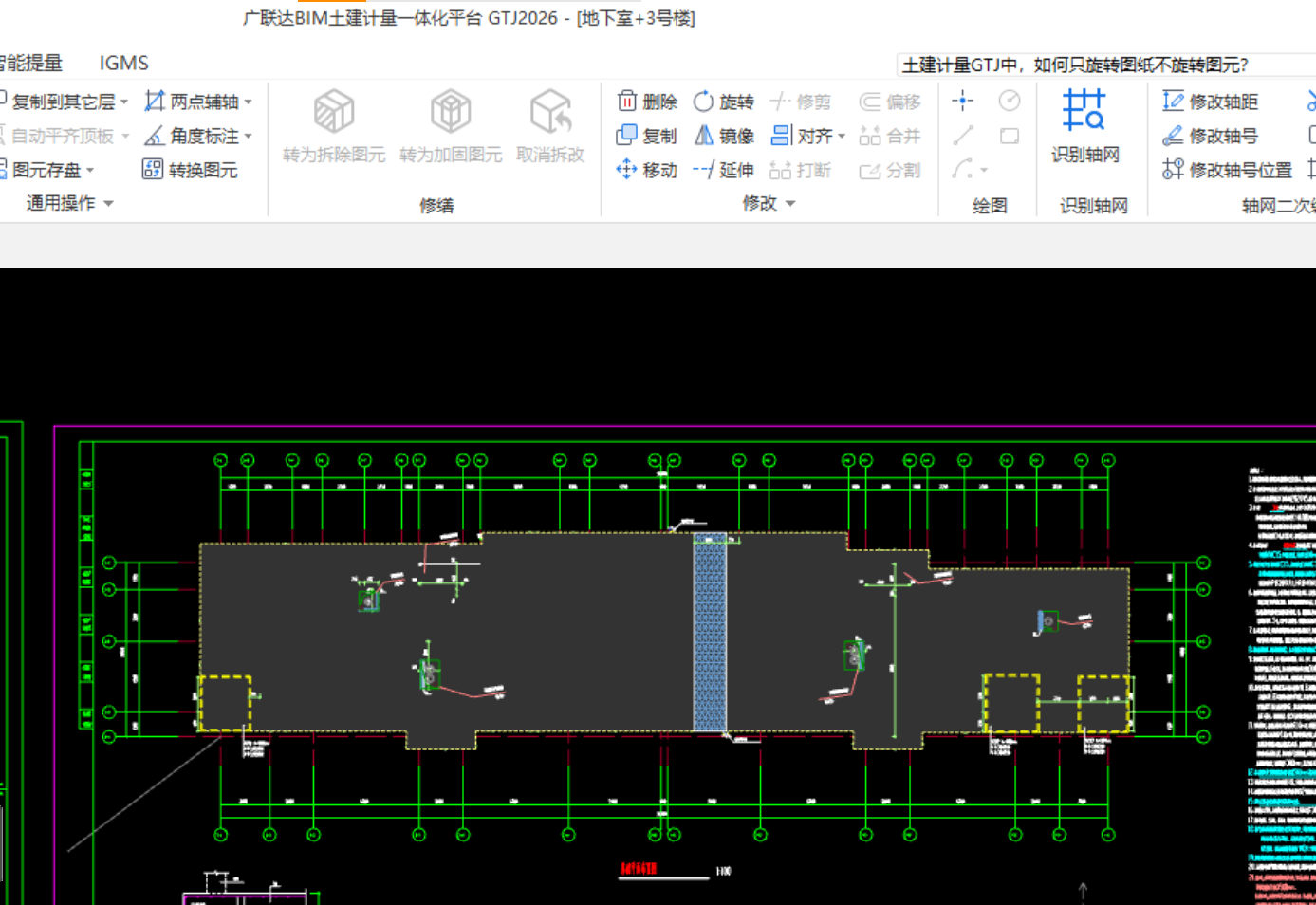
Task: Open the 对齐 dropdown arrow
Action: 841,137
